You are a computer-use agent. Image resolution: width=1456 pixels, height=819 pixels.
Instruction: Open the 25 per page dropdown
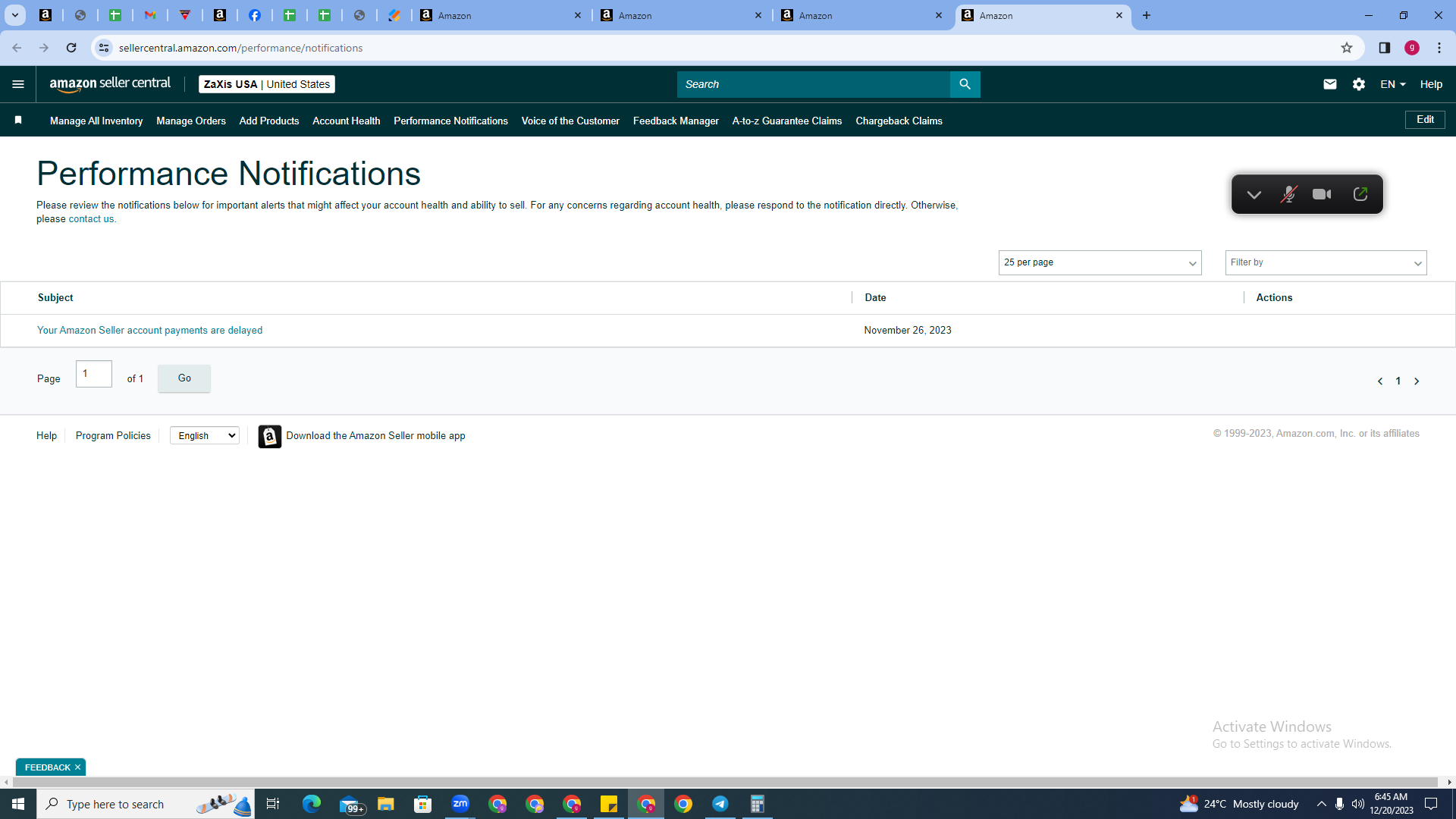(x=1100, y=262)
